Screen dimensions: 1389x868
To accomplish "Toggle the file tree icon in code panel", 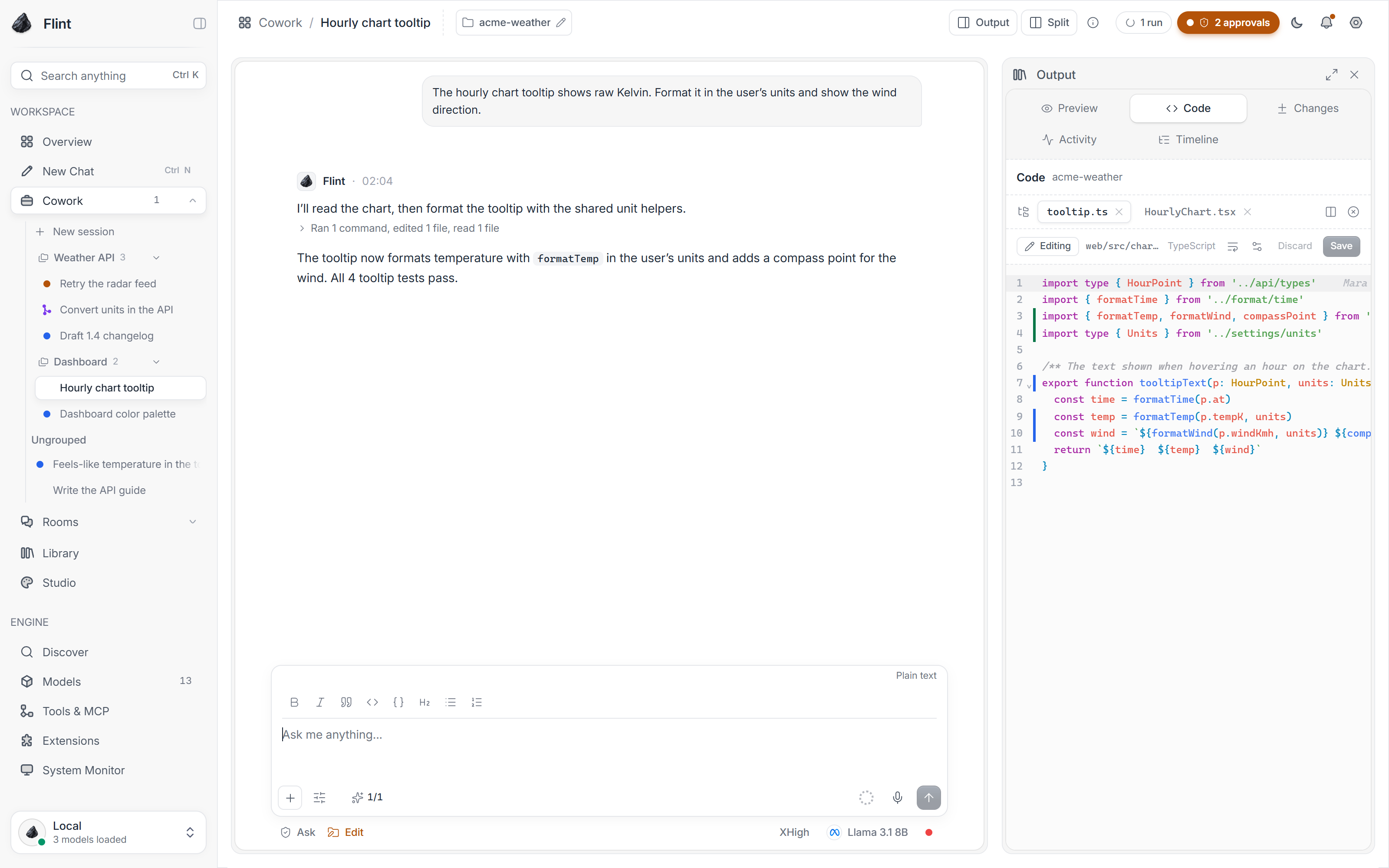I will coord(1024,212).
